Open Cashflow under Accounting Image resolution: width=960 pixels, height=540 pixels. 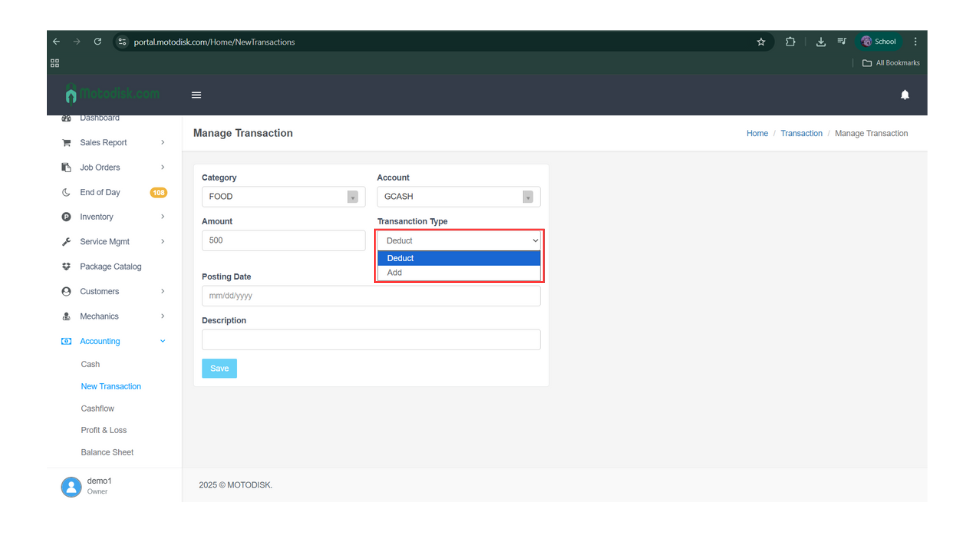(98, 409)
